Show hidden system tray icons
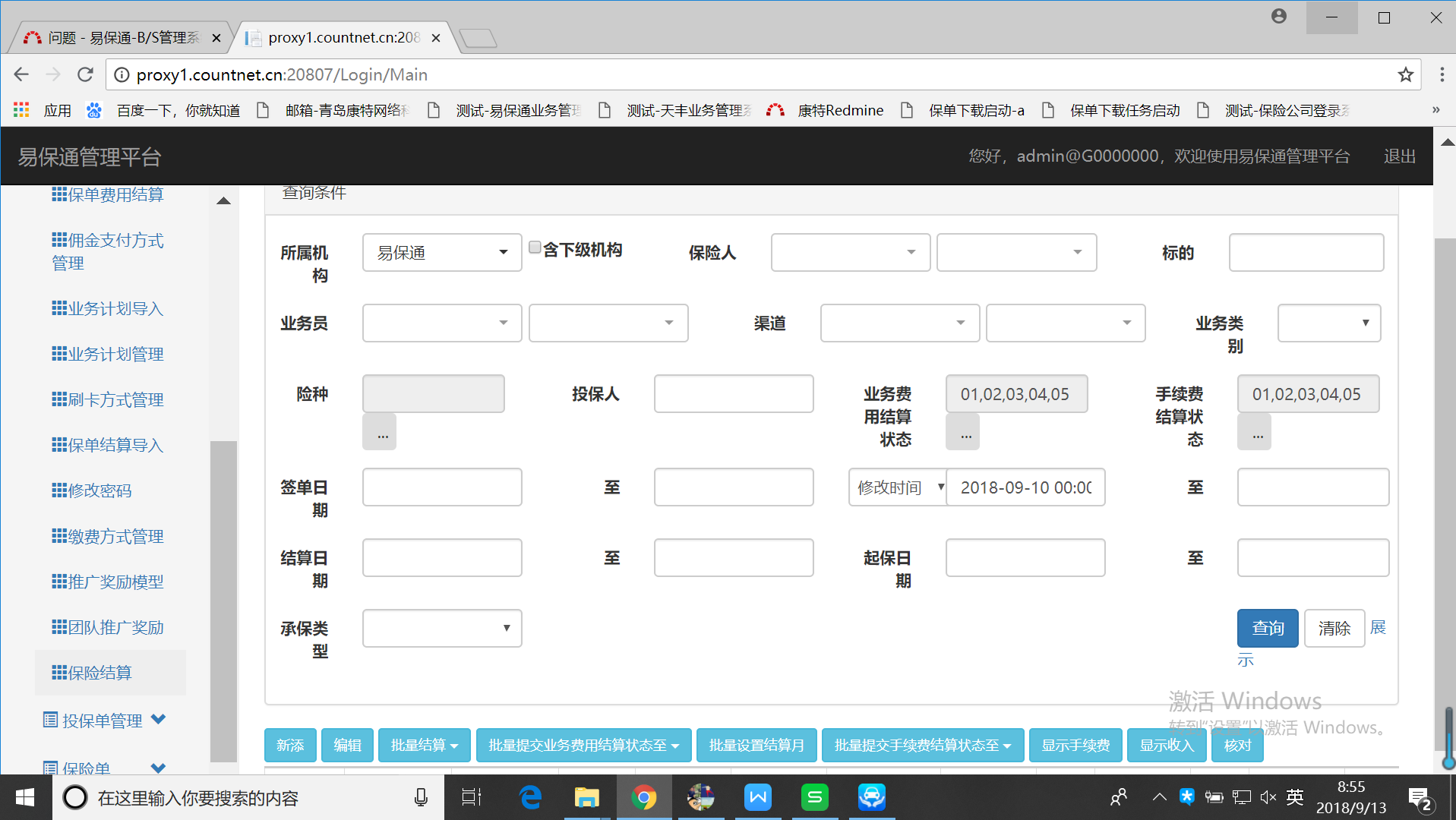Viewport: 1456px width, 820px height. [x=1159, y=797]
